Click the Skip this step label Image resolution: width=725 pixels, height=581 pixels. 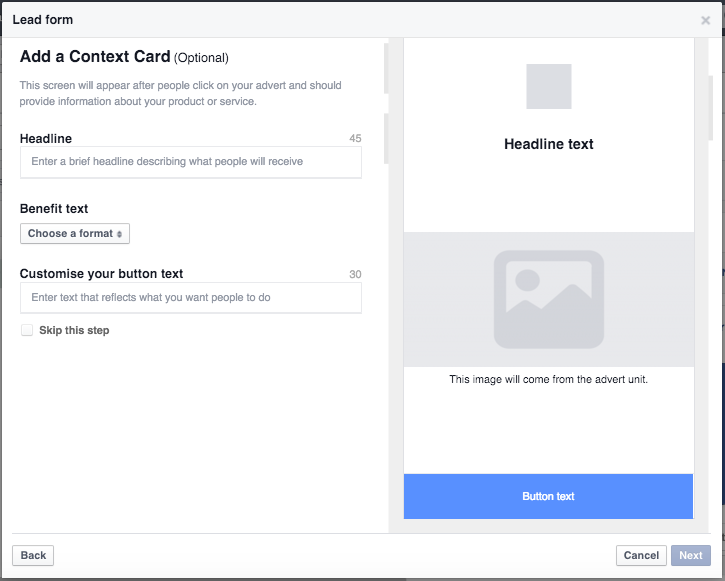pos(74,330)
